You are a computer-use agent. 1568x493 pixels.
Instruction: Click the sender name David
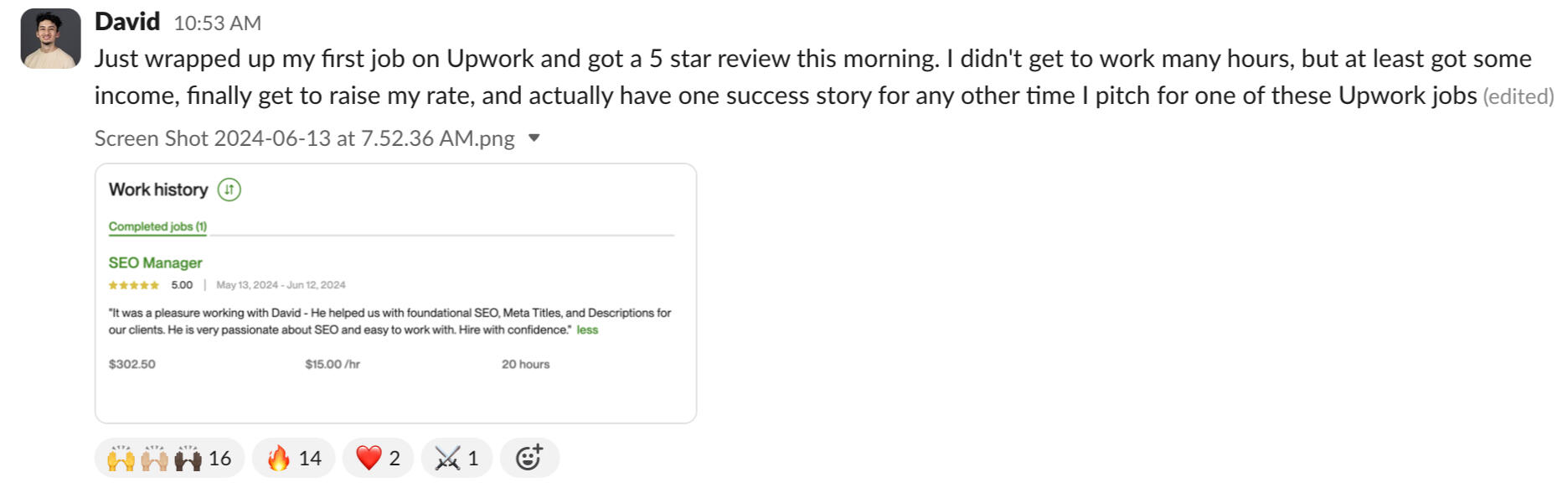pos(127,22)
